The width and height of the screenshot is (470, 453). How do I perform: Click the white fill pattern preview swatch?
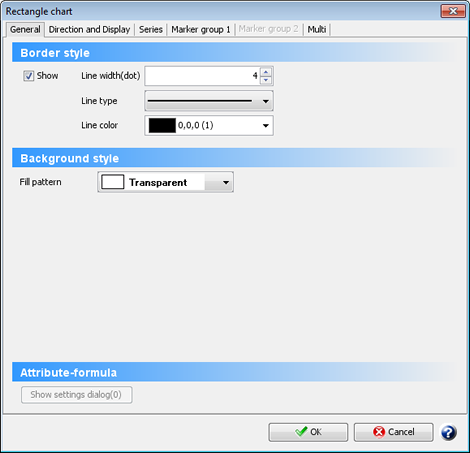click(x=113, y=182)
